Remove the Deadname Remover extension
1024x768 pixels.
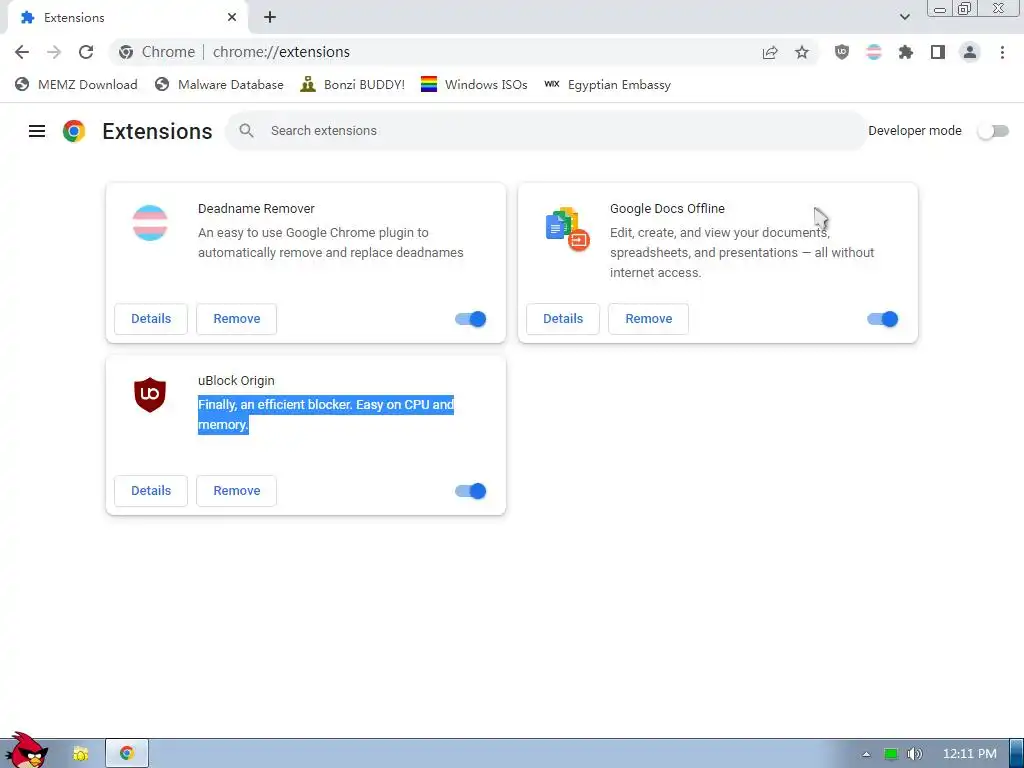236,319
